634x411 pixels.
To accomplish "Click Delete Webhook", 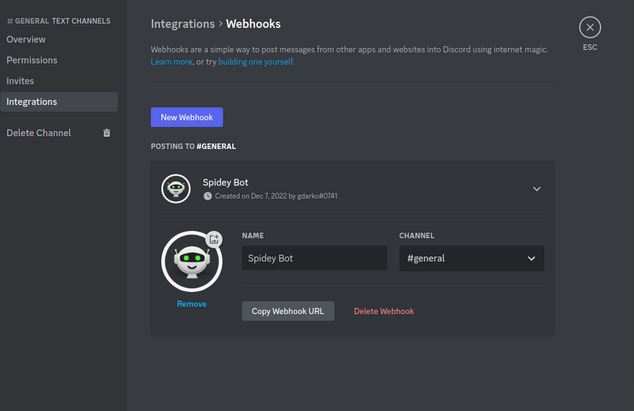I will pyautogui.click(x=384, y=311).
